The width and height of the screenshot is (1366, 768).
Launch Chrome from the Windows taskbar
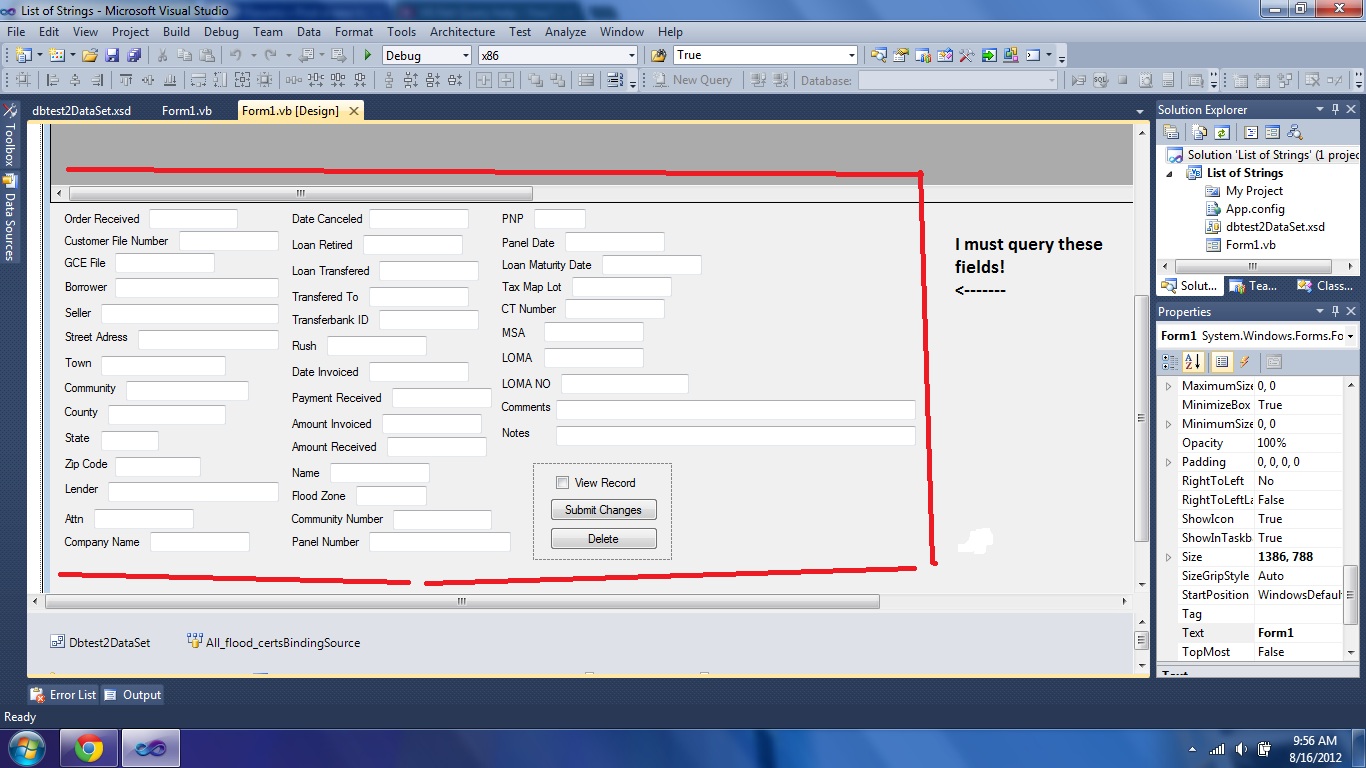88,747
